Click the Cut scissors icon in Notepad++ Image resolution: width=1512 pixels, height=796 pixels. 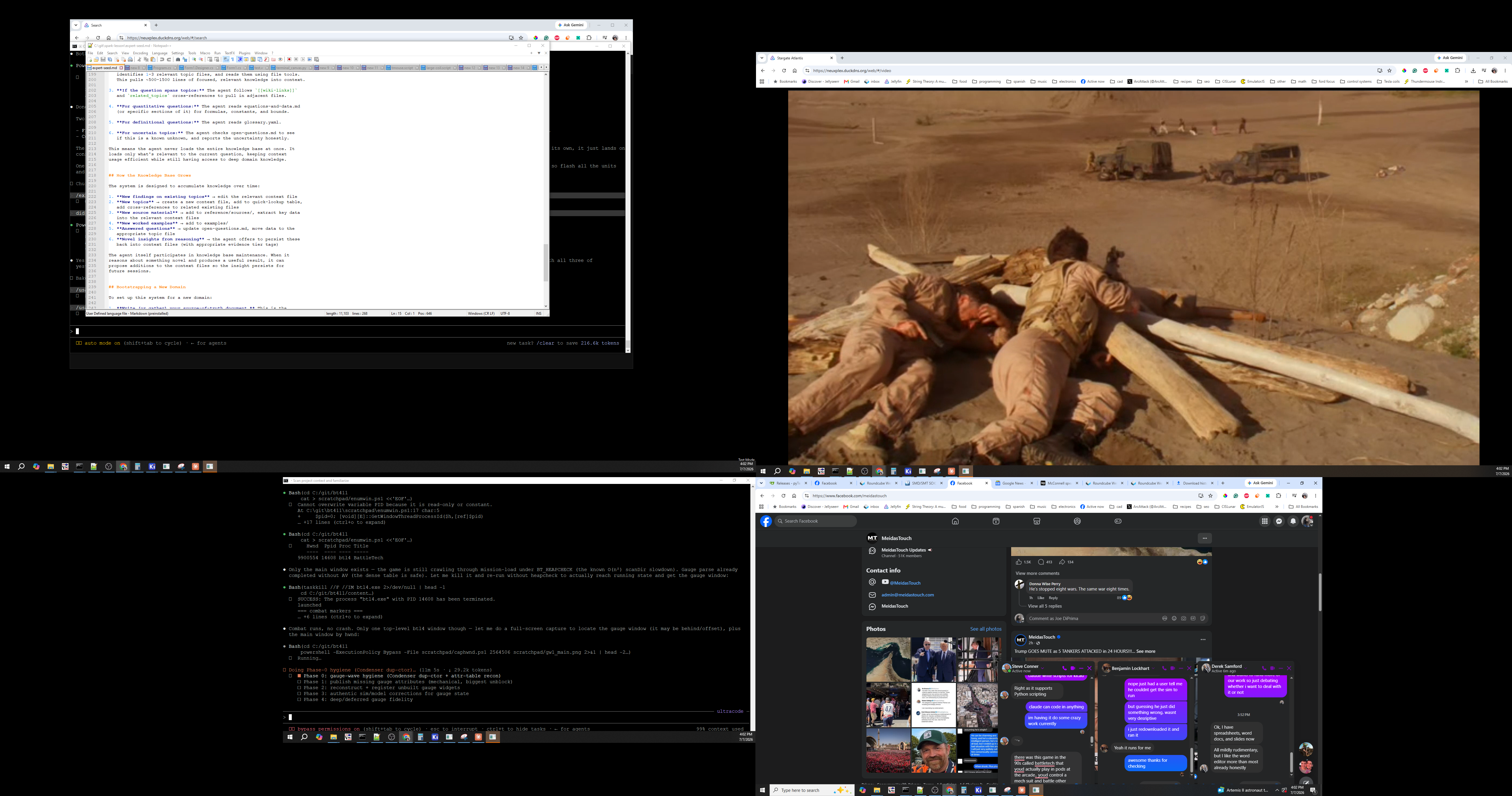(139, 59)
